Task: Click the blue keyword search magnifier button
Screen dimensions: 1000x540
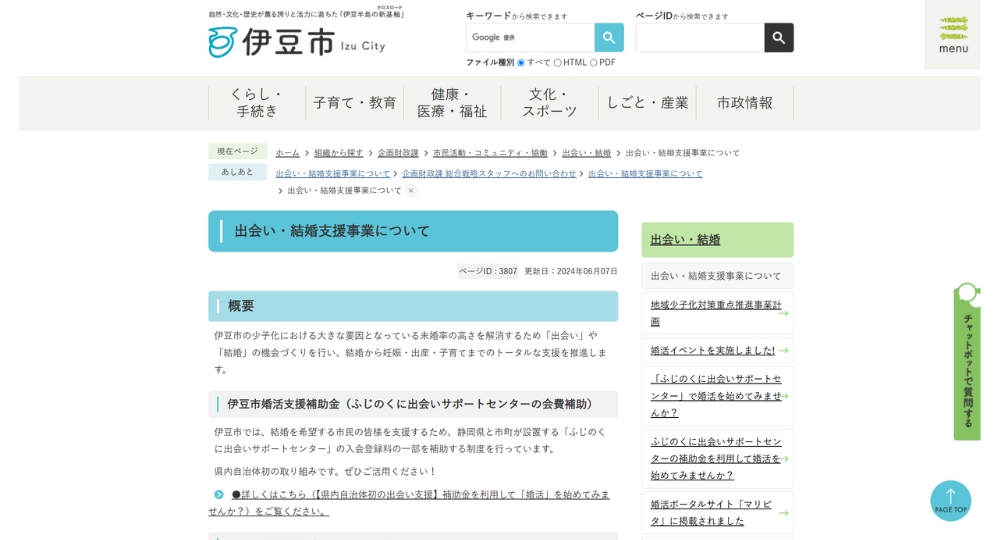Action: click(x=609, y=38)
